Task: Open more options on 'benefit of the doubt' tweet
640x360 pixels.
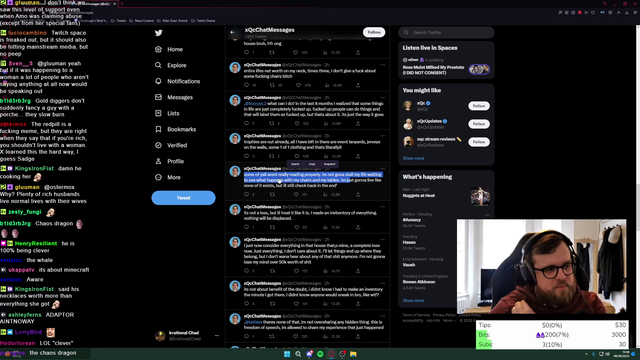Action: click(x=382, y=283)
